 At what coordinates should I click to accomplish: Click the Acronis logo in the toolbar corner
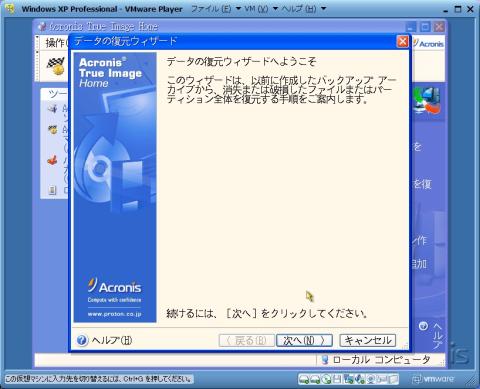click(428, 43)
